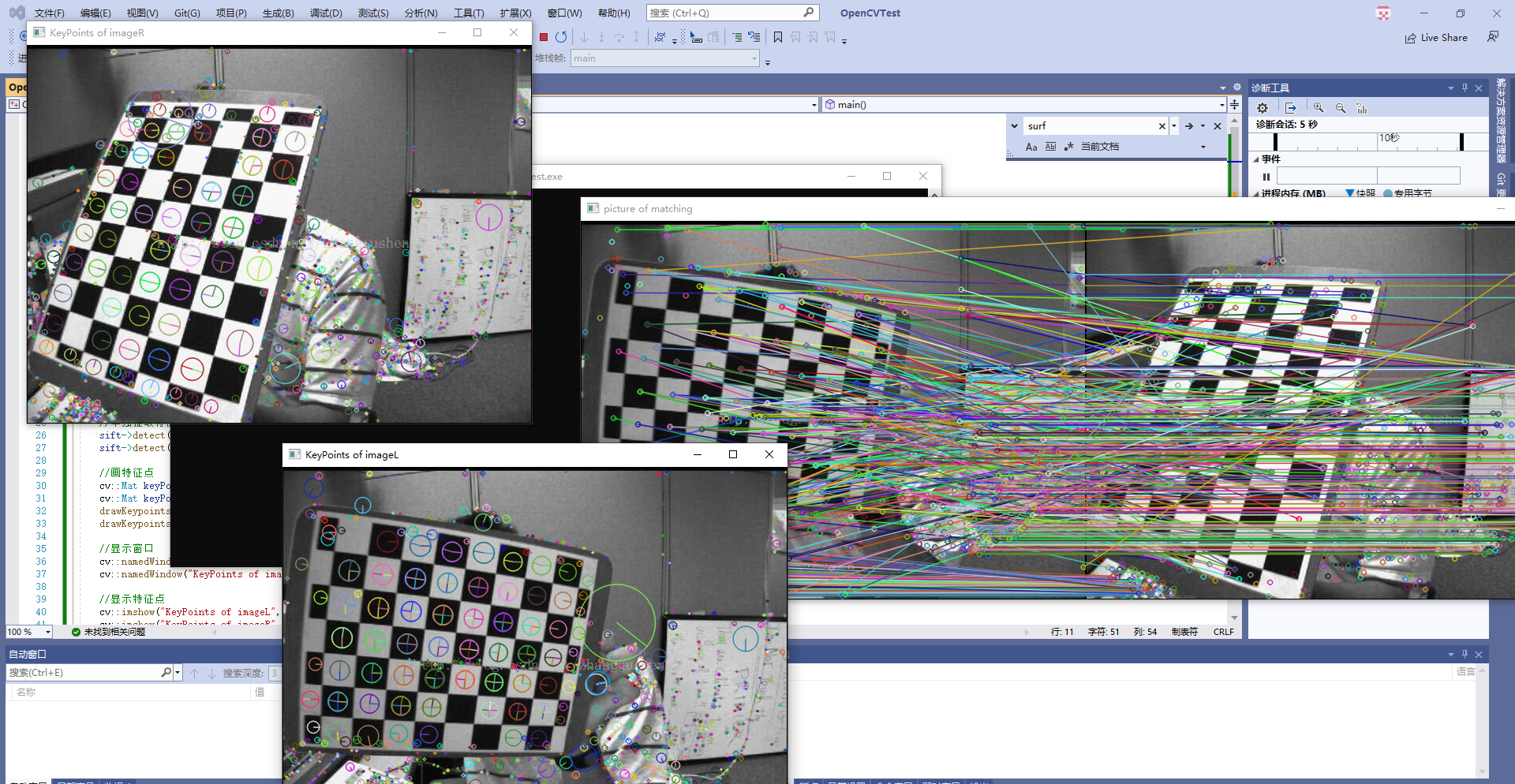Open the find history dropdown next to surf
The height and width of the screenshot is (784, 1515).
1174,126
